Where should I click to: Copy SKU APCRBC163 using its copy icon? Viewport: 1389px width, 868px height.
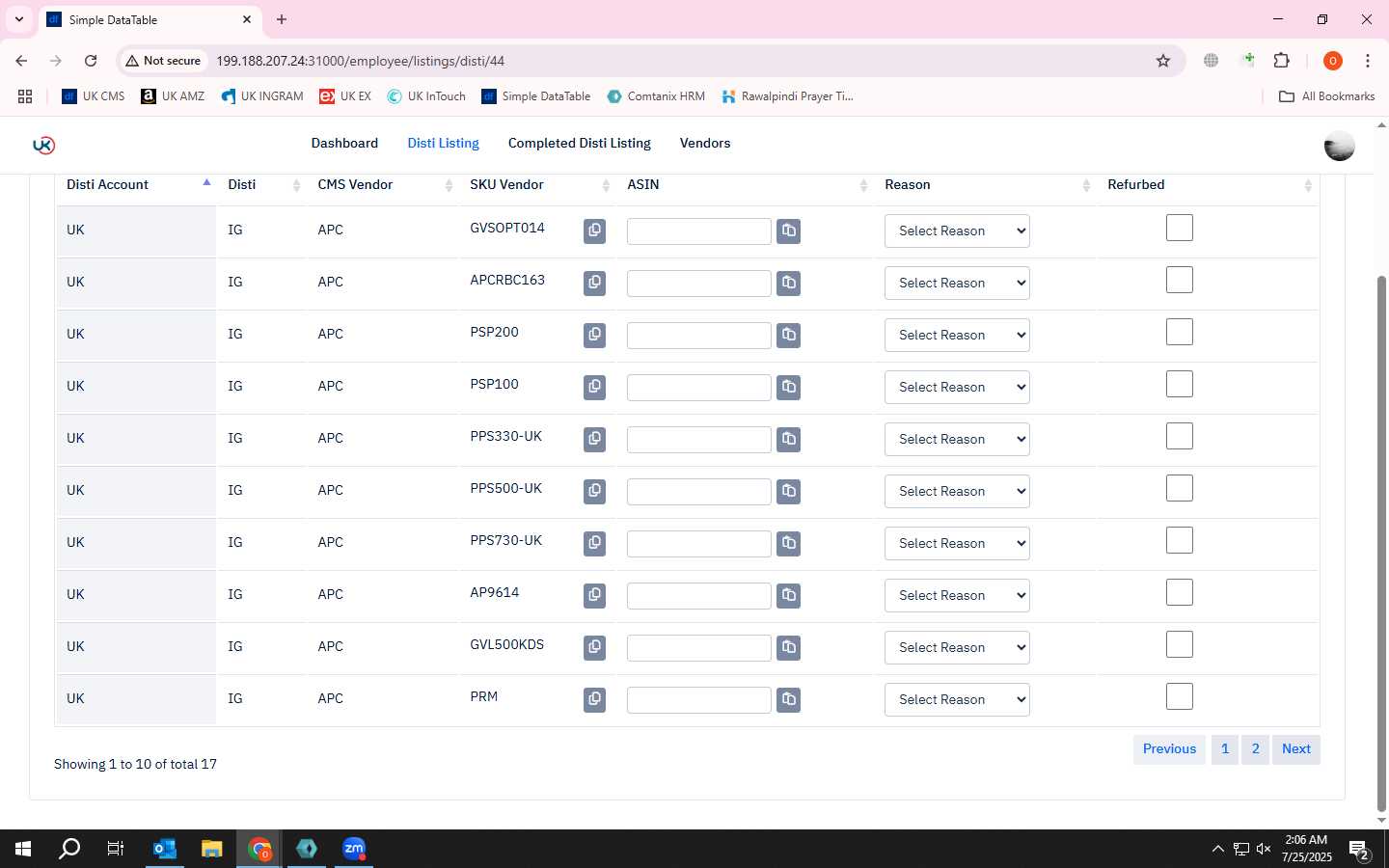595,283
